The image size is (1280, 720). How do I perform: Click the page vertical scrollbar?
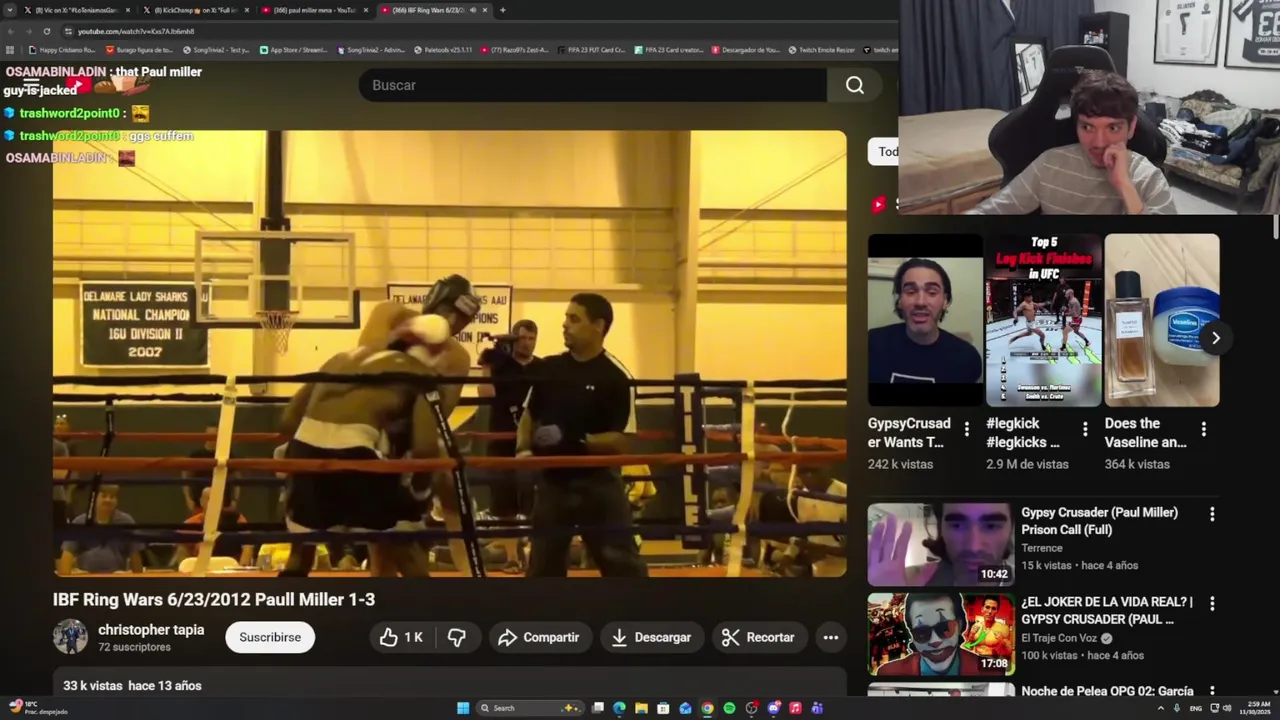1275,228
